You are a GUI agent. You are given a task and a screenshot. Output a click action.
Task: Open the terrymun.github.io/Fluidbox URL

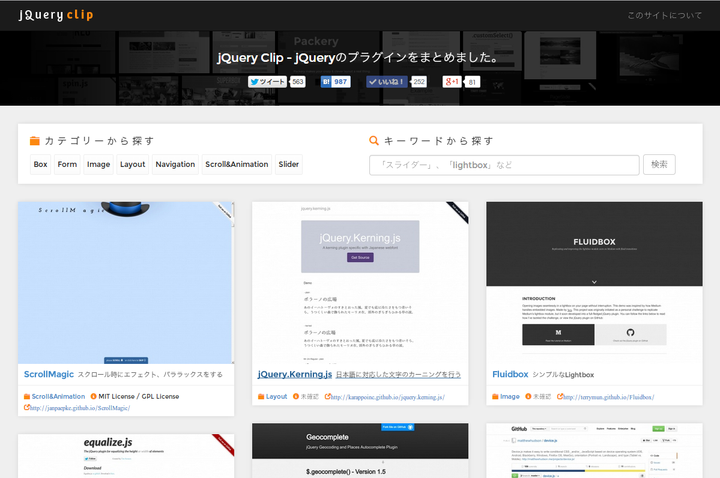tap(608, 397)
